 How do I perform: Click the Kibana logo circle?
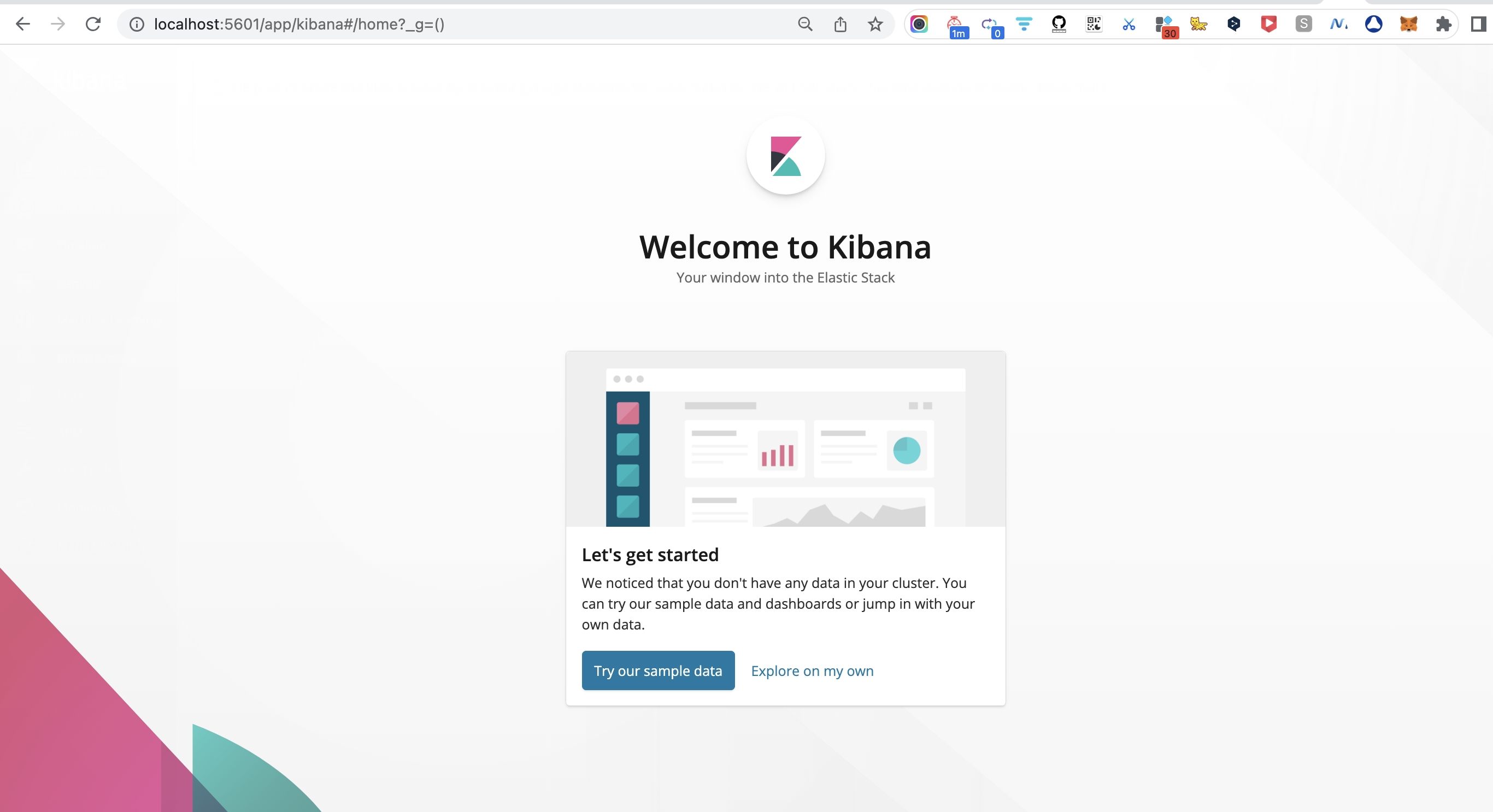pyautogui.click(x=785, y=155)
